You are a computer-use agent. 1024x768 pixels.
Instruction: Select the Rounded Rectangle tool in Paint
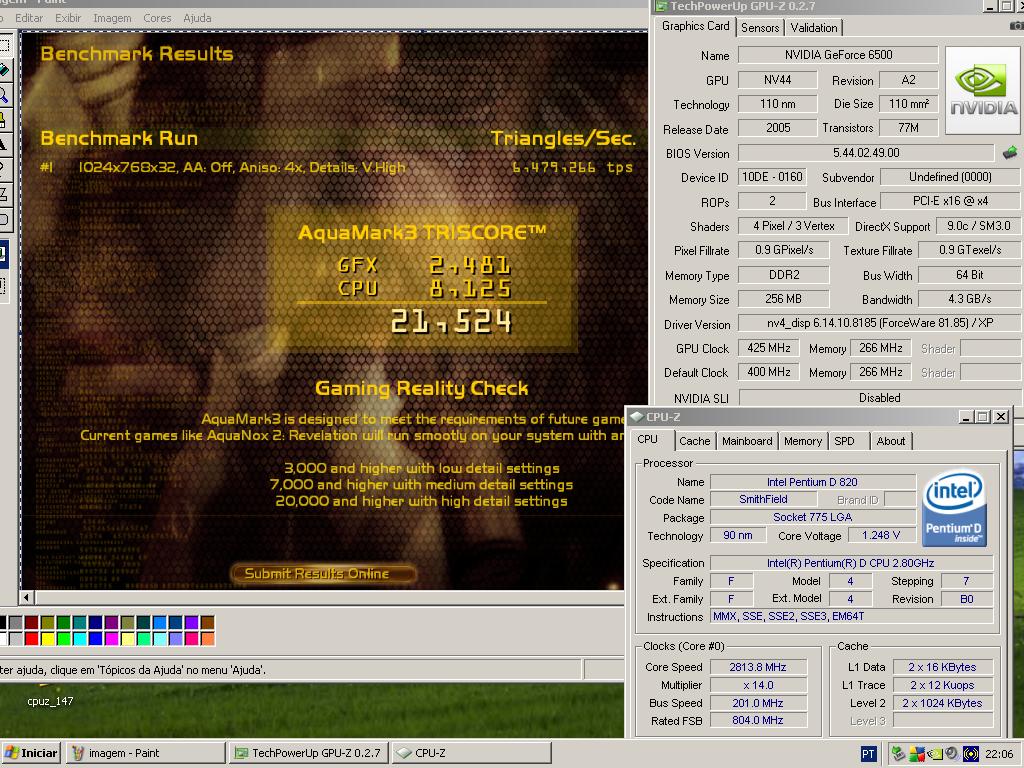(x=3, y=219)
